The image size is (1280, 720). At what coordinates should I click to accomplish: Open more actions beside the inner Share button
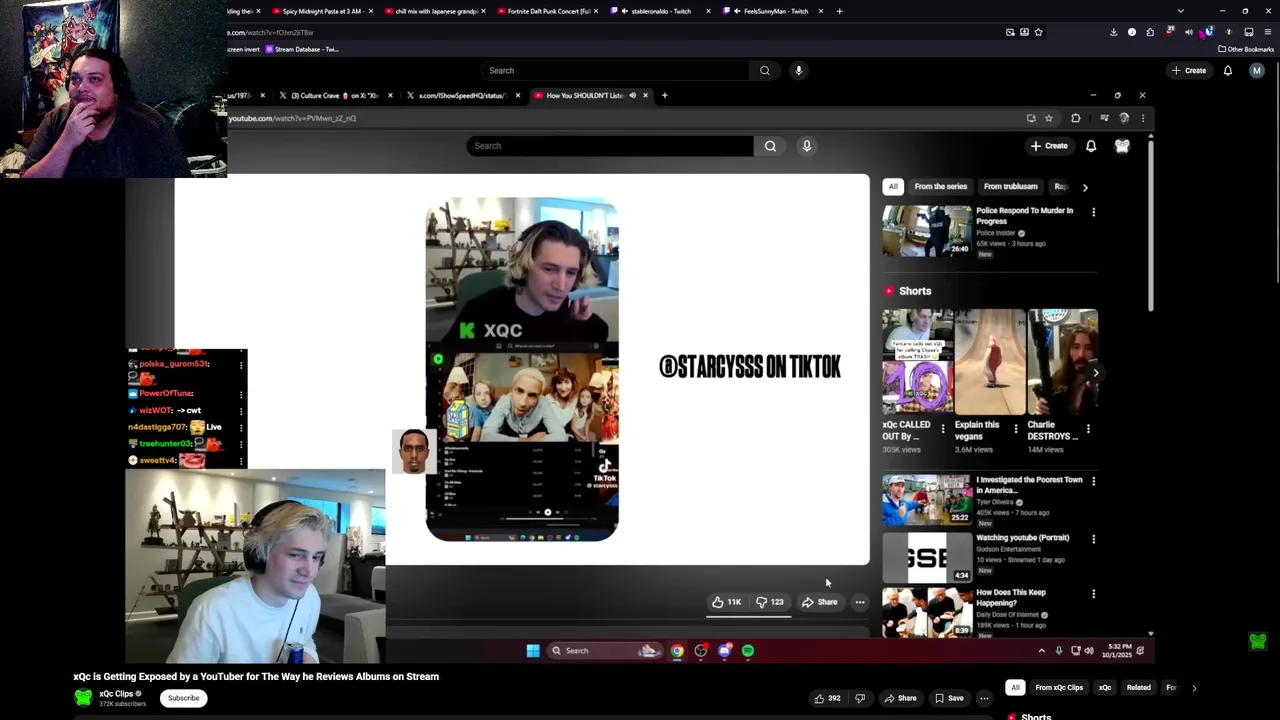click(860, 602)
